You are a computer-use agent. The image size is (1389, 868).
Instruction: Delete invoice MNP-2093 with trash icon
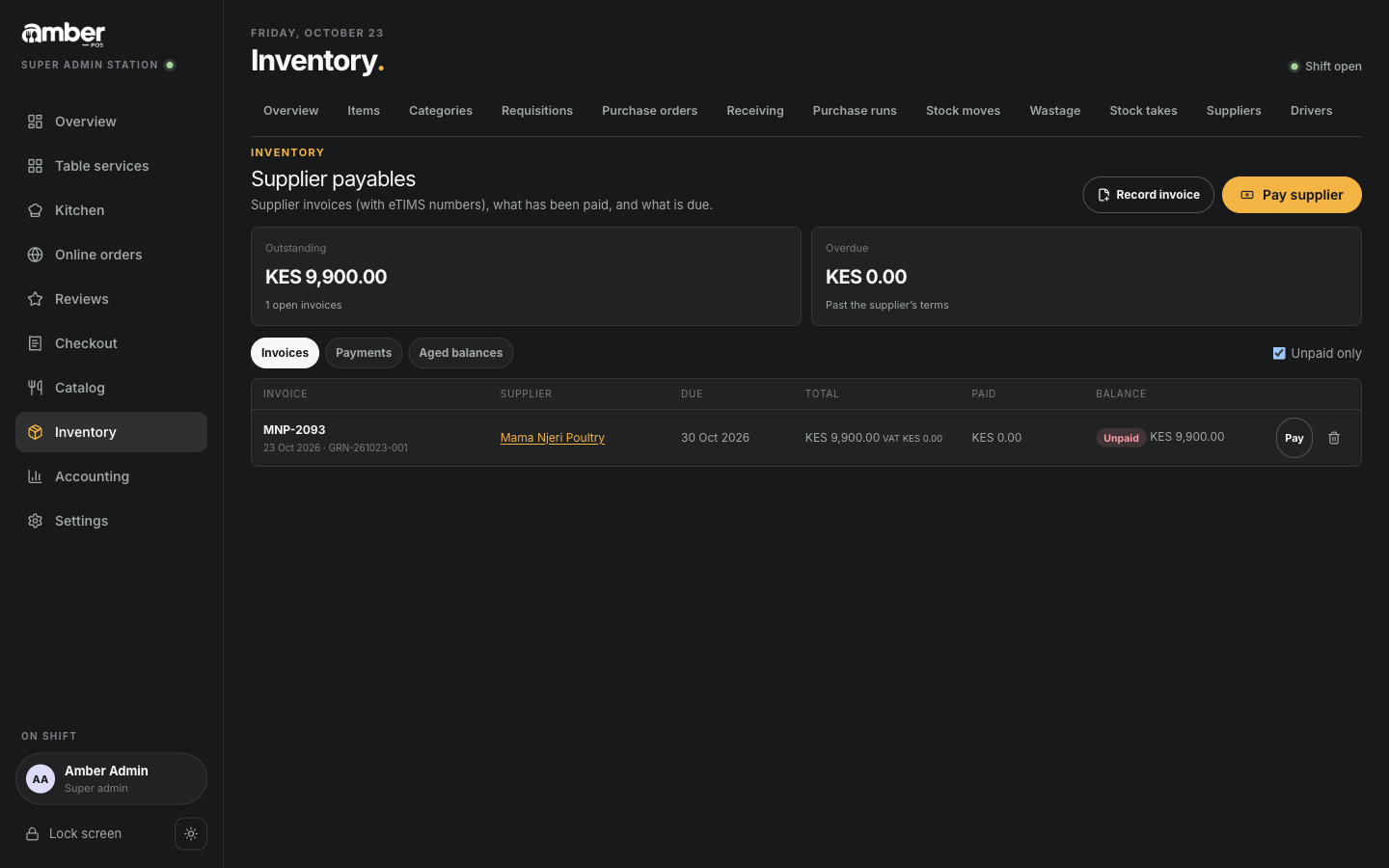click(x=1334, y=438)
